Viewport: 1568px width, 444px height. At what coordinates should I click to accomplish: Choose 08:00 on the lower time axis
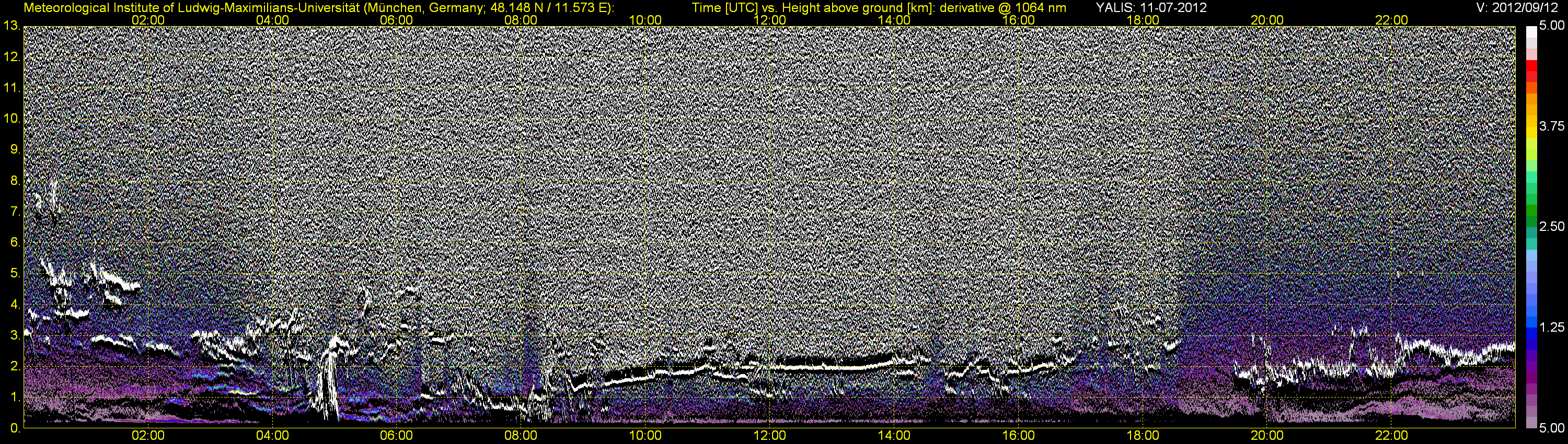click(x=521, y=436)
